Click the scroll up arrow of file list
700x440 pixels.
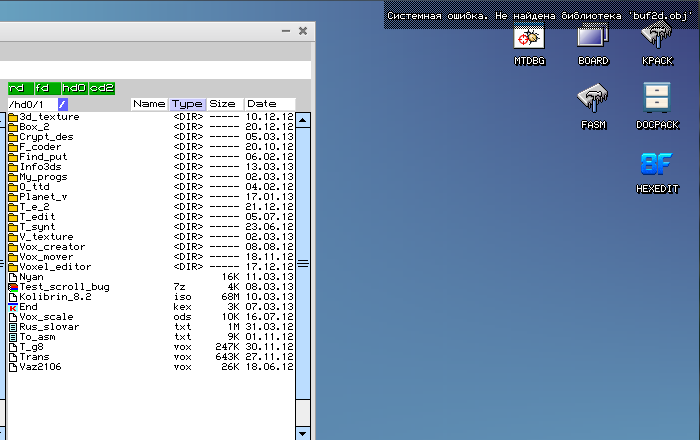point(303,119)
